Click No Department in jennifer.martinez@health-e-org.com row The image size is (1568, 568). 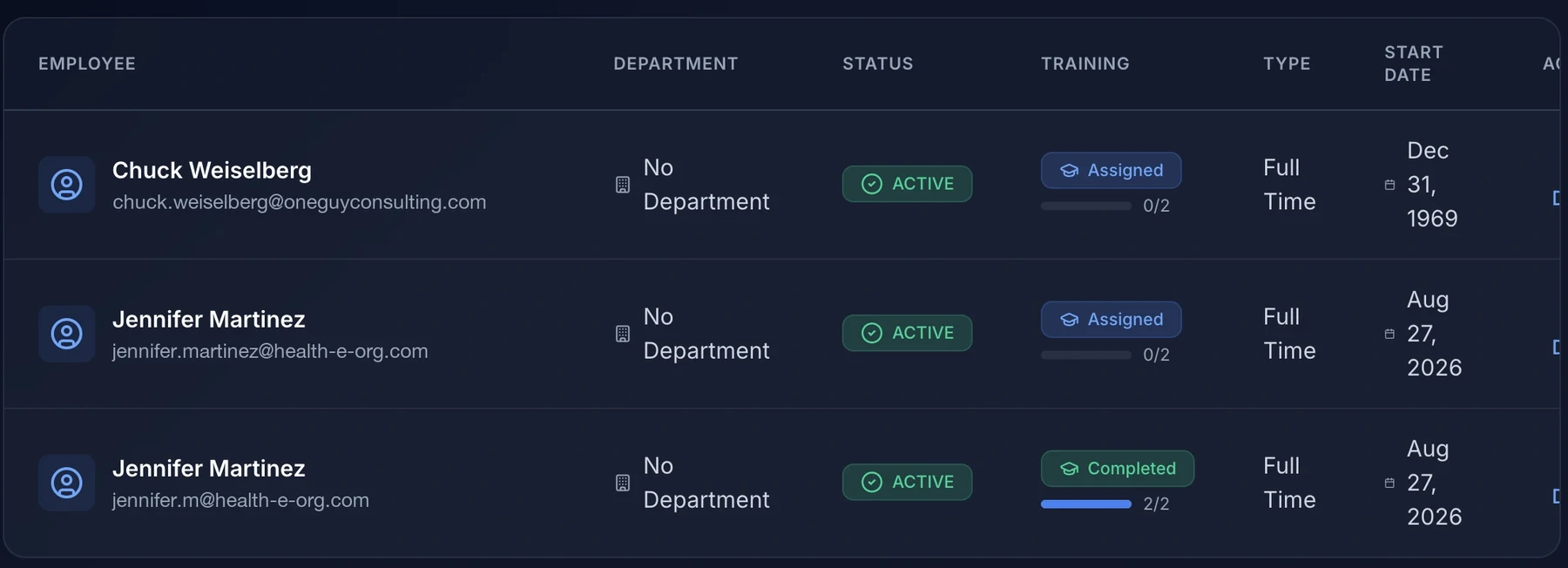tap(706, 334)
